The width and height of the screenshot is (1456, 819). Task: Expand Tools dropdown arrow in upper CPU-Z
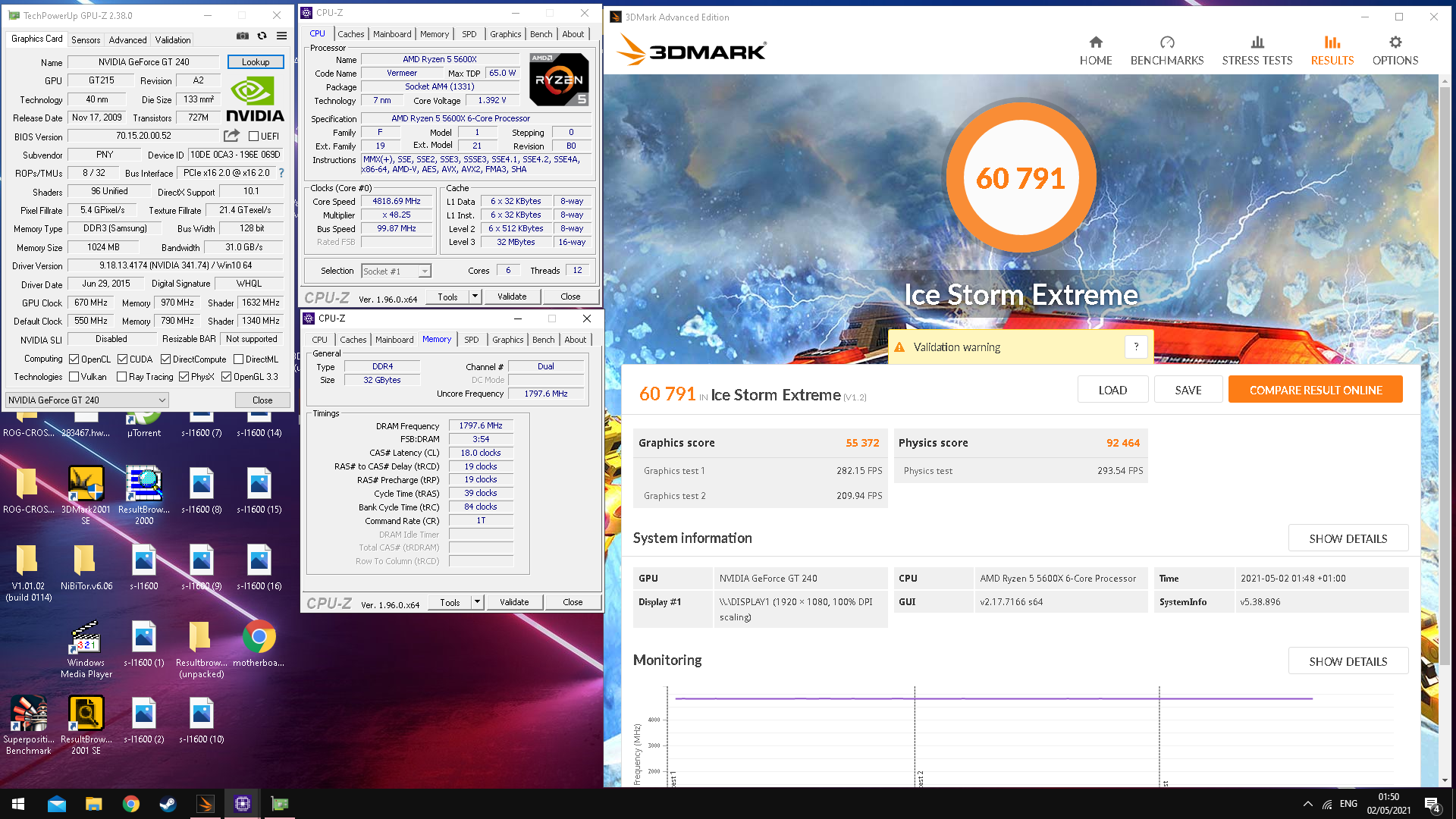tap(475, 297)
